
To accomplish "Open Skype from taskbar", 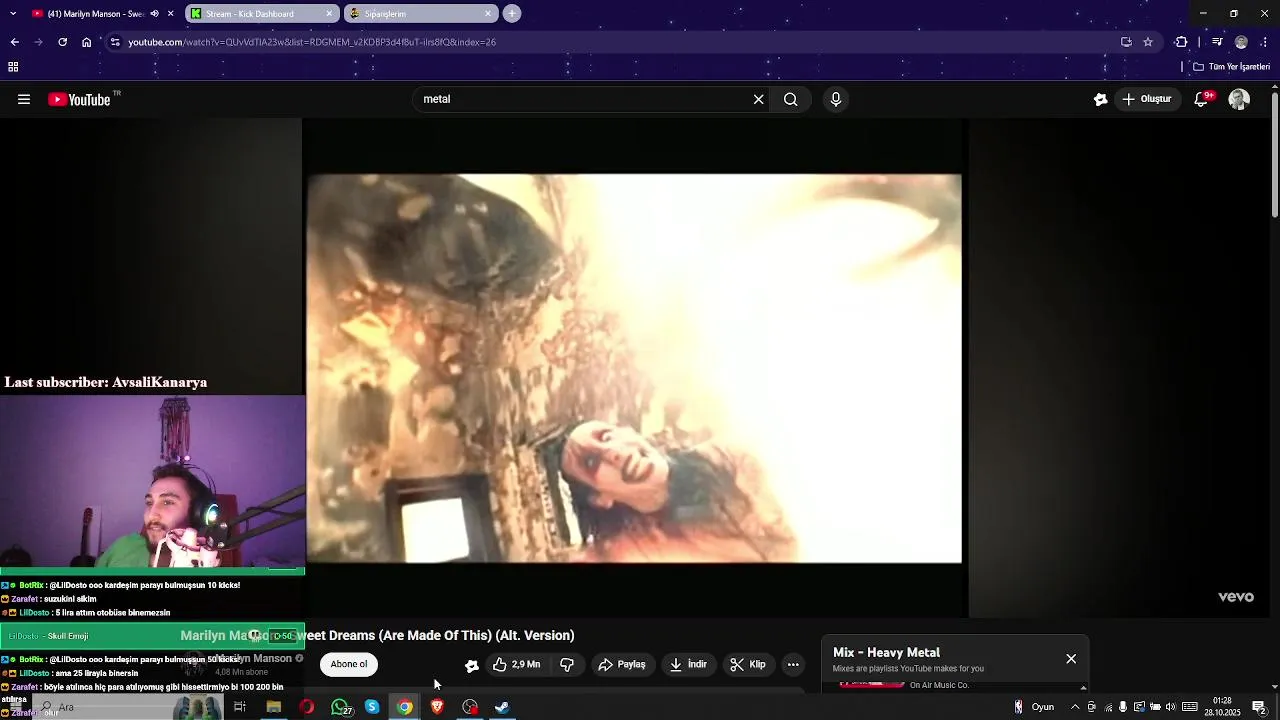I will [x=372, y=707].
